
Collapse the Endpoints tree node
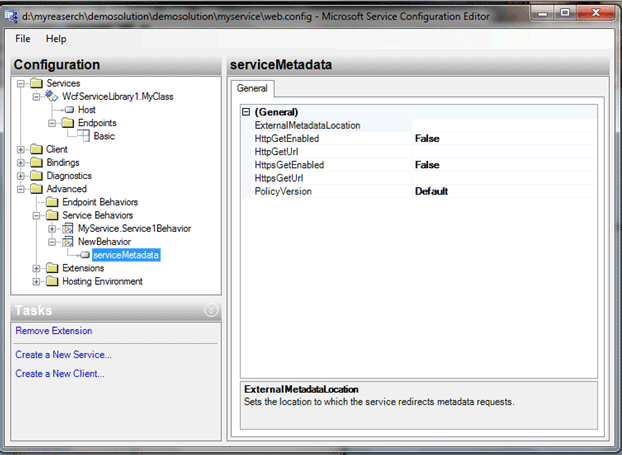pos(52,123)
